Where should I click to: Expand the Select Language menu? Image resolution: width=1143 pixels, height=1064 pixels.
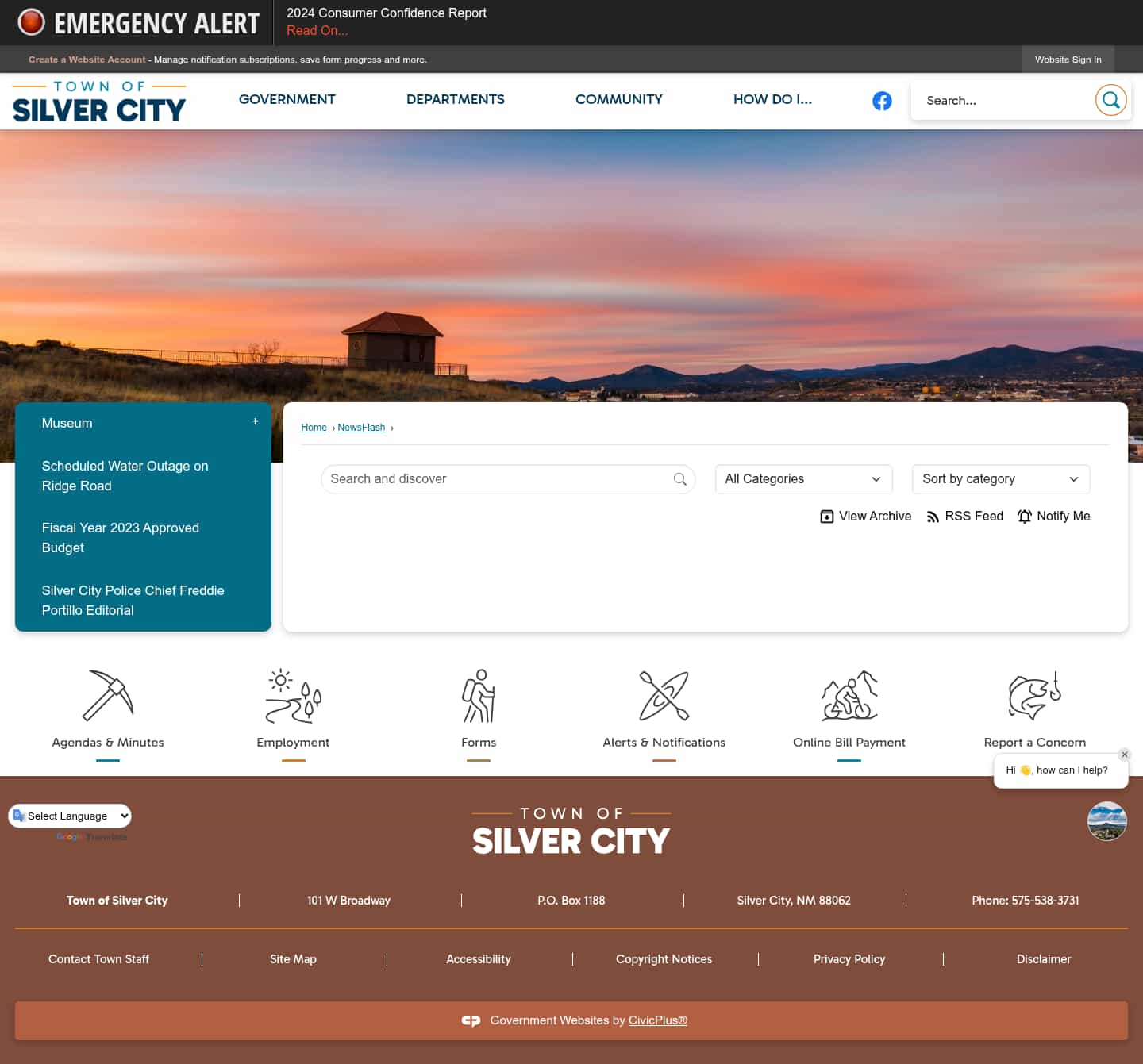(x=69, y=816)
